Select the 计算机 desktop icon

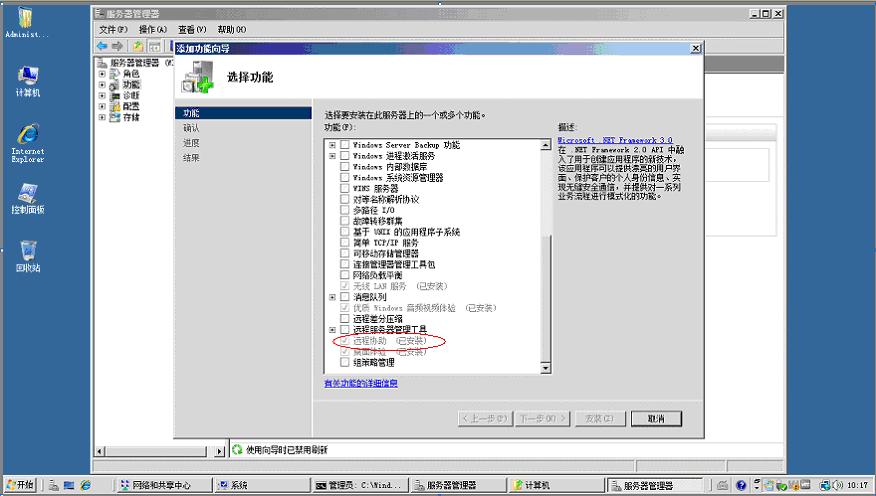[27, 82]
